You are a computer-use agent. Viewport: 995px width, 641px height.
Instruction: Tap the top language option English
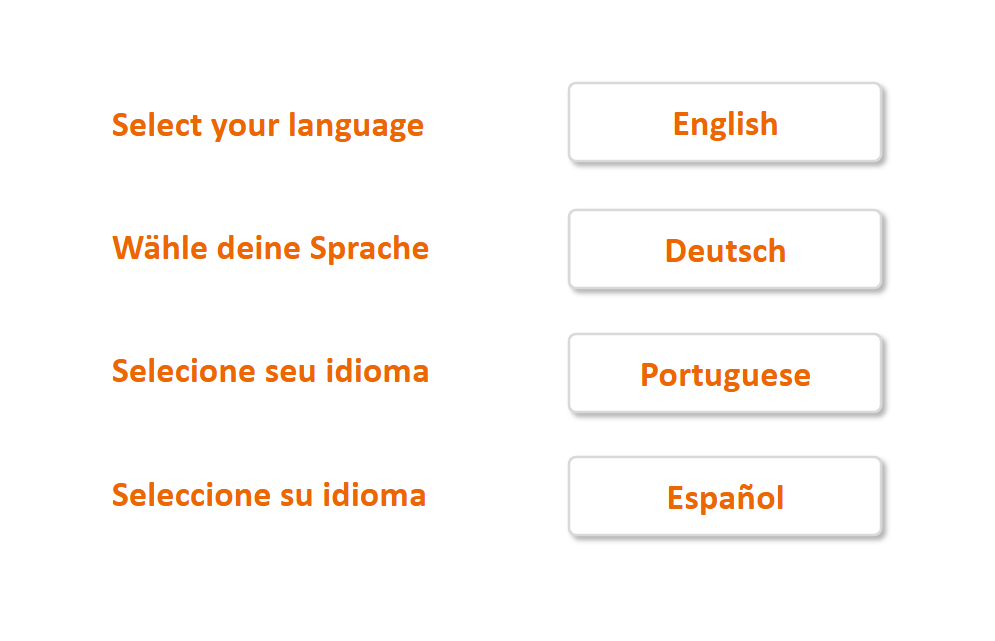725,123
